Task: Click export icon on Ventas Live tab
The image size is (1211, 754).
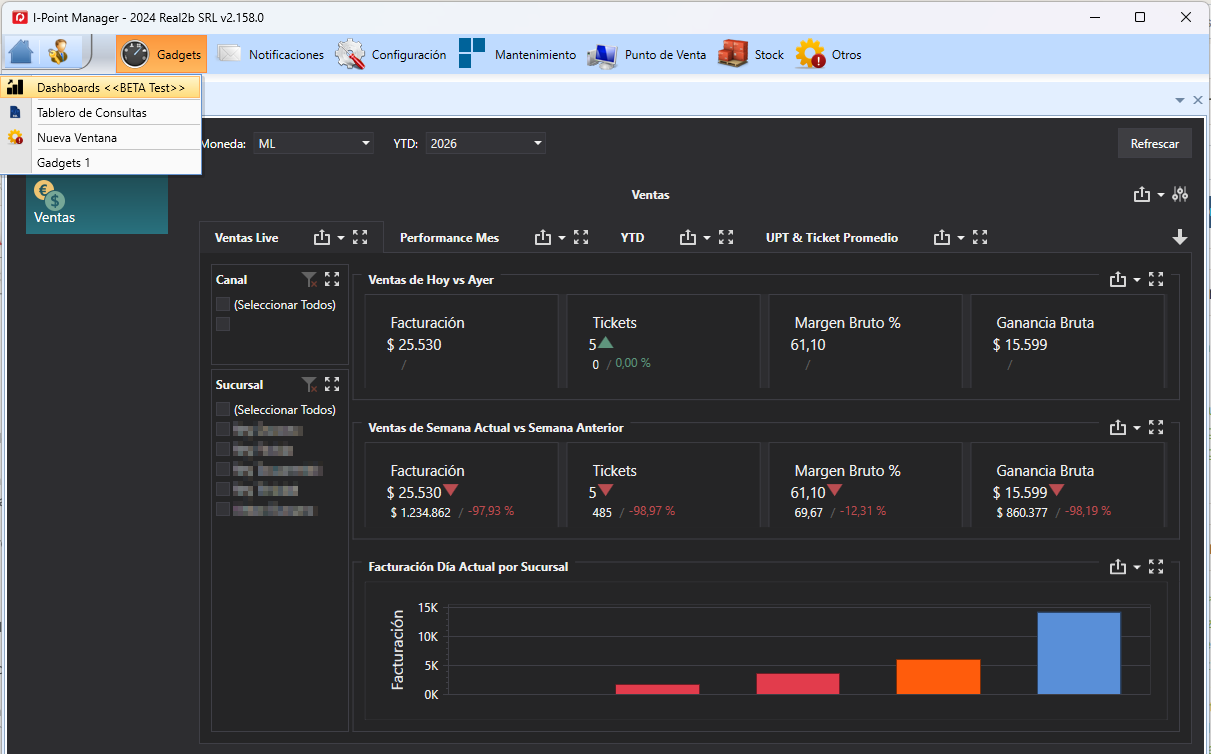Action: 322,238
